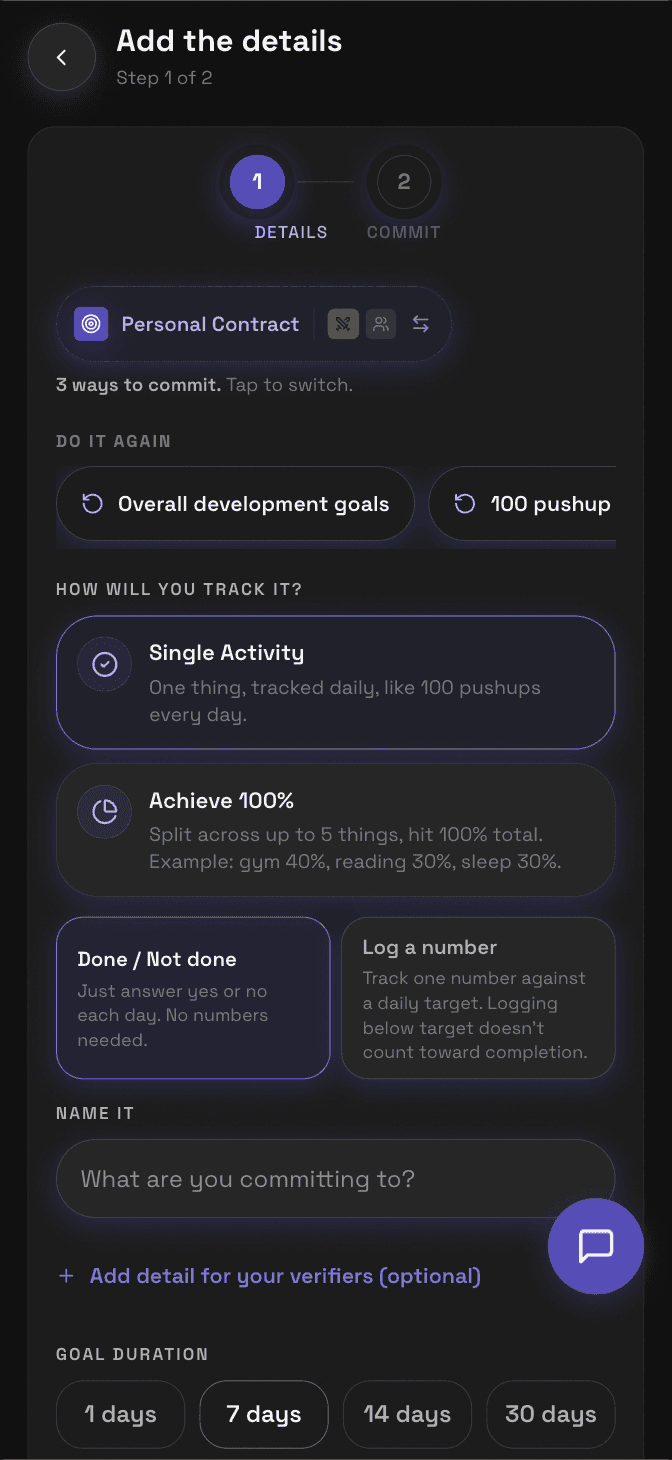Reuse the 100 pushup preset
Screen dimensions: 672x1460
tap(523, 504)
